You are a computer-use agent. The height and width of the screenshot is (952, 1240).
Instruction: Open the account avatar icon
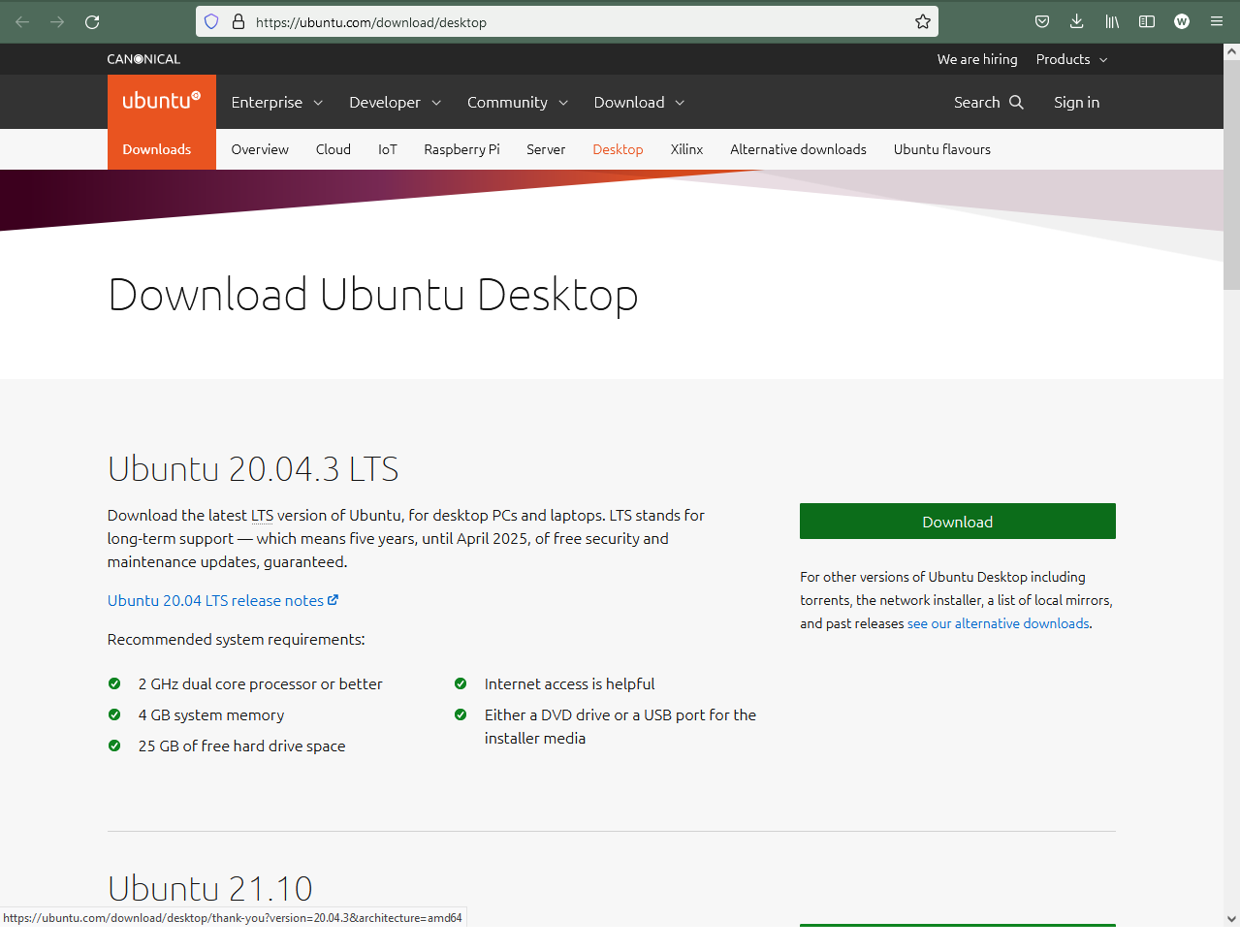point(1182,21)
